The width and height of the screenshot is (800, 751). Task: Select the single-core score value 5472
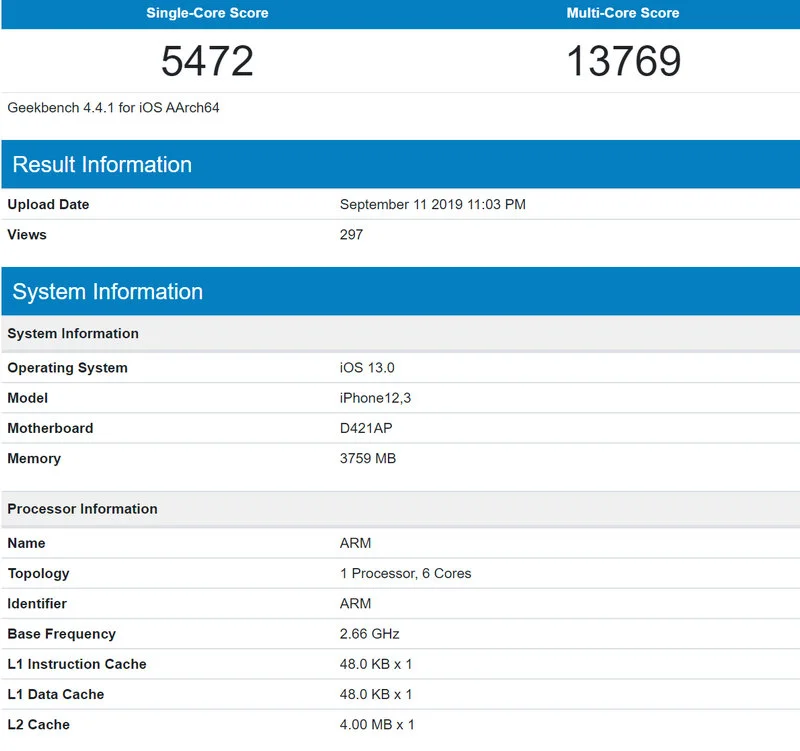205,60
